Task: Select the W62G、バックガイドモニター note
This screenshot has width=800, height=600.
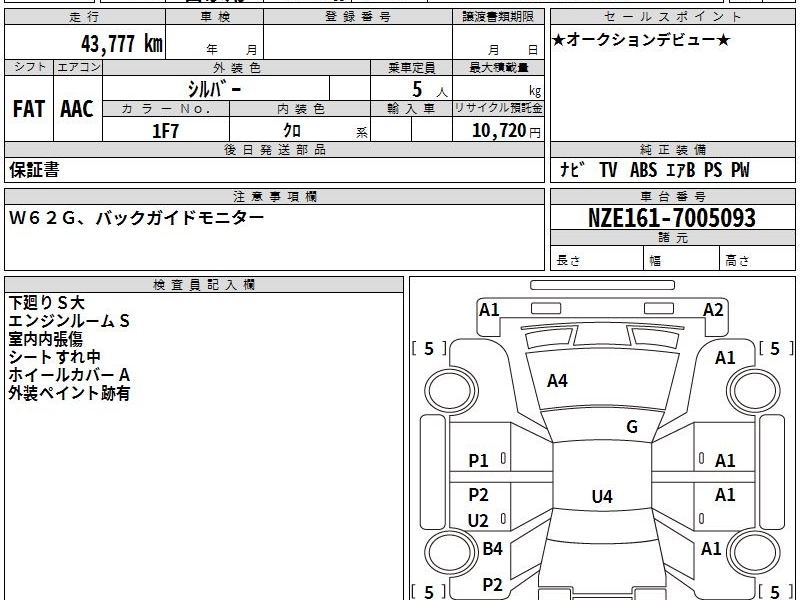Action: pos(136,218)
